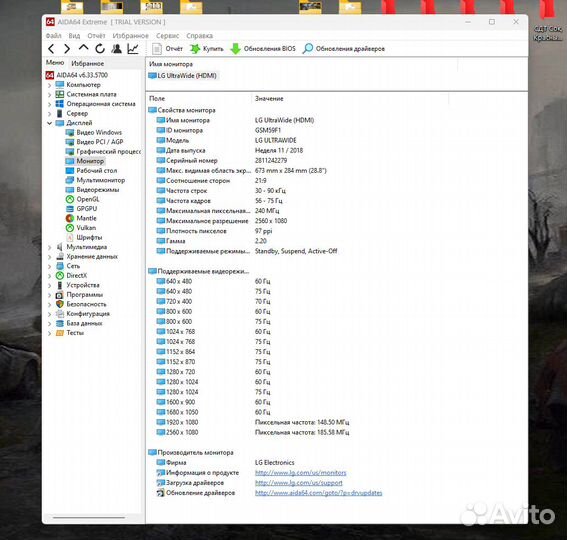This screenshot has width=567, height=540.
Task: Open Обновления BIOS updates
Action: pos(263,48)
